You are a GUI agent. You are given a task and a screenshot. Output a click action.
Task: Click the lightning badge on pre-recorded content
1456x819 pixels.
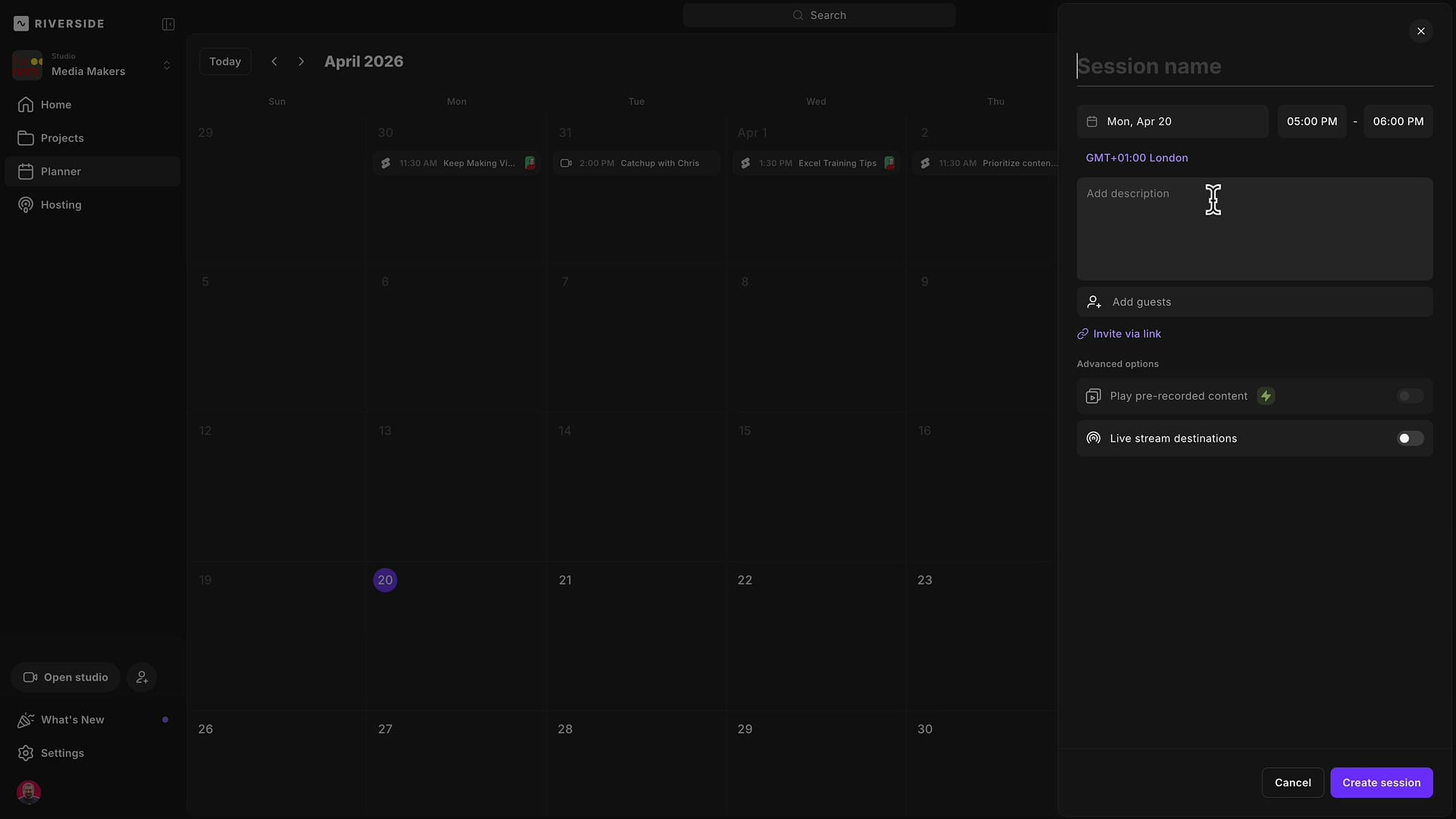coord(1266,396)
